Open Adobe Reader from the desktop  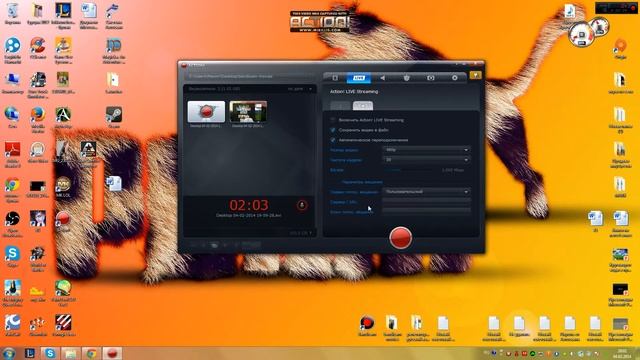point(13,154)
